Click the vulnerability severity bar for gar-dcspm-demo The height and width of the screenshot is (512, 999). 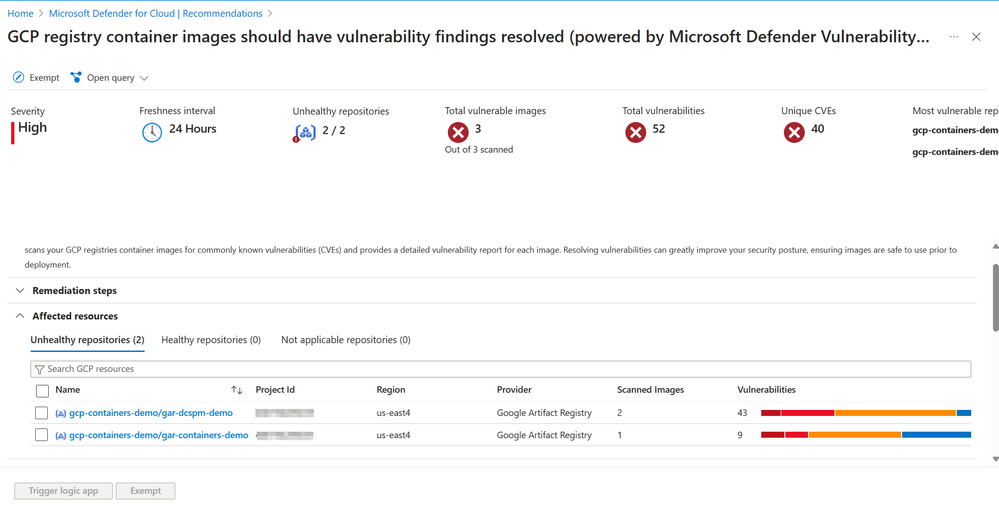coord(866,413)
